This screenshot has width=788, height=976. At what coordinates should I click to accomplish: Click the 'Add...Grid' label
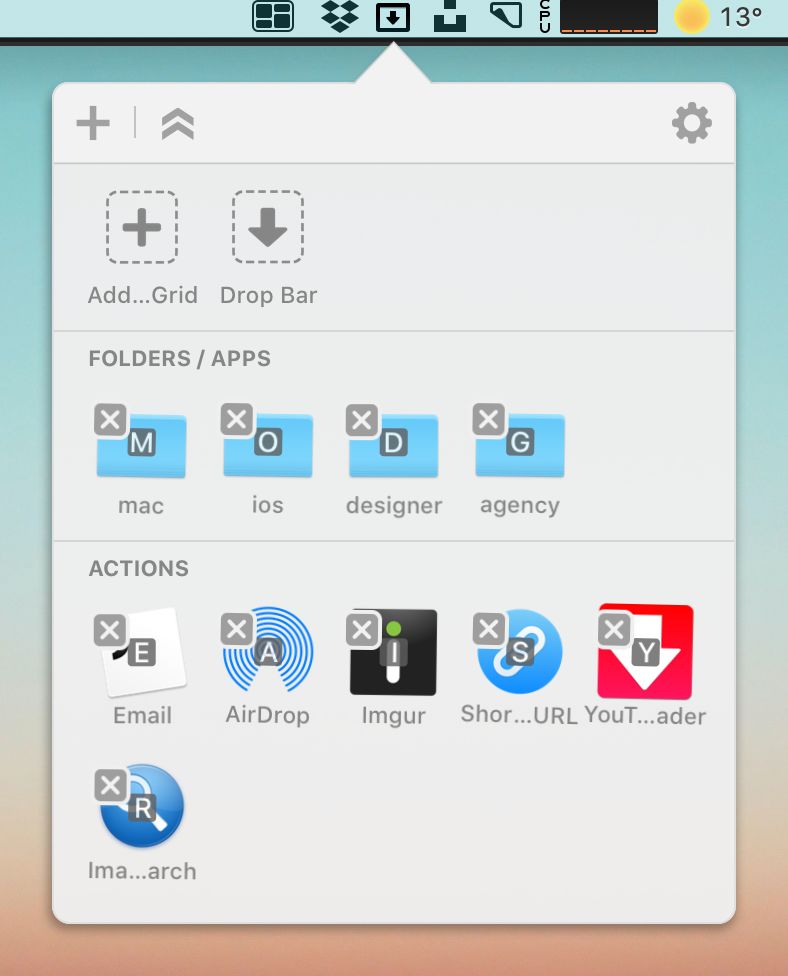pyautogui.click(x=143, y=295)
